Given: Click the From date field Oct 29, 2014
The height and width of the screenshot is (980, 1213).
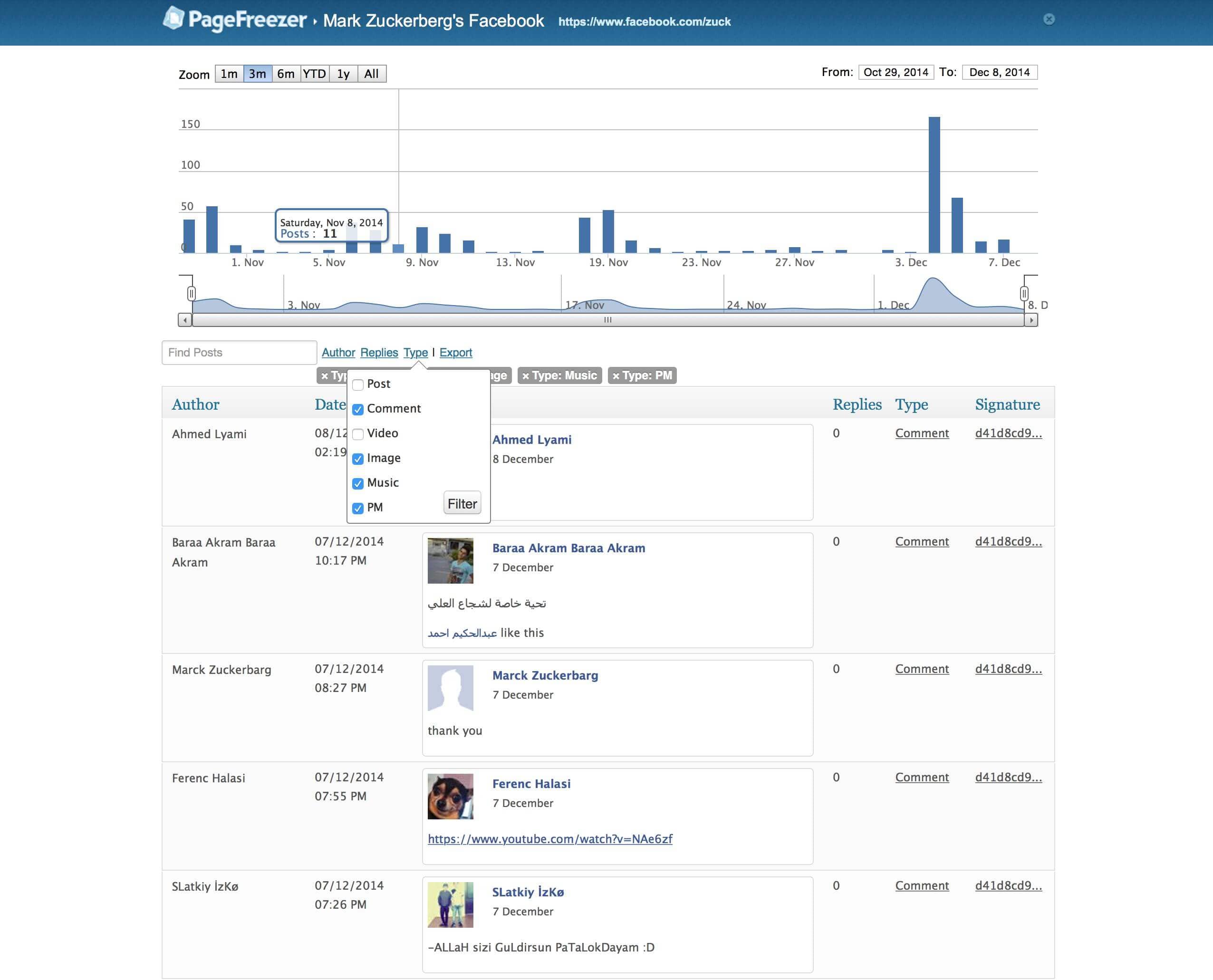Looking at the screenshot, I should click(x=896, y=72).
